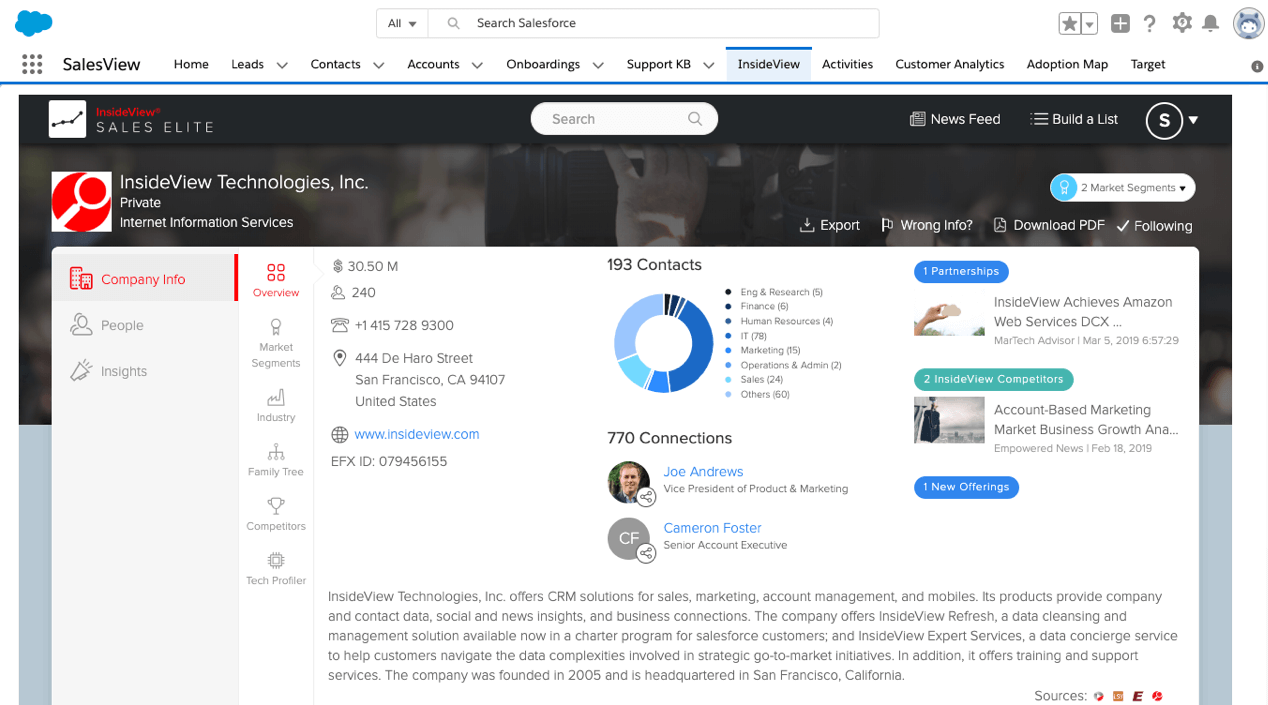Expand the Leads tab dropdown chevron
Screen dimensions: 1268x705
tap(282, 65)
